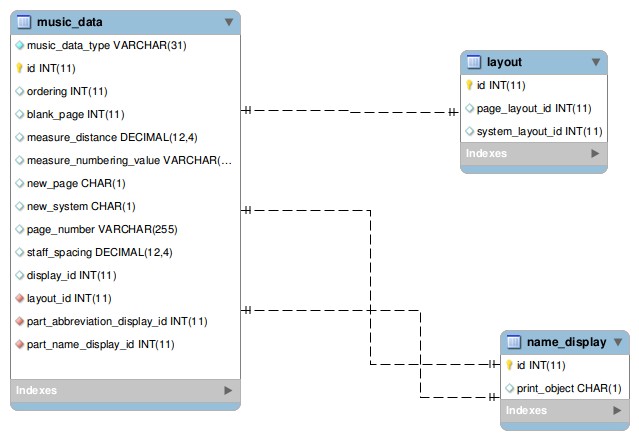
Task: Click diamond icon beside music_data_type column
Action: click(x=19, y=45)
